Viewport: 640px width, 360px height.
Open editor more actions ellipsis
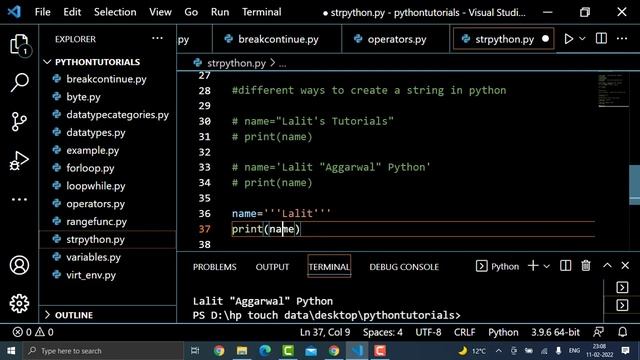622,39
